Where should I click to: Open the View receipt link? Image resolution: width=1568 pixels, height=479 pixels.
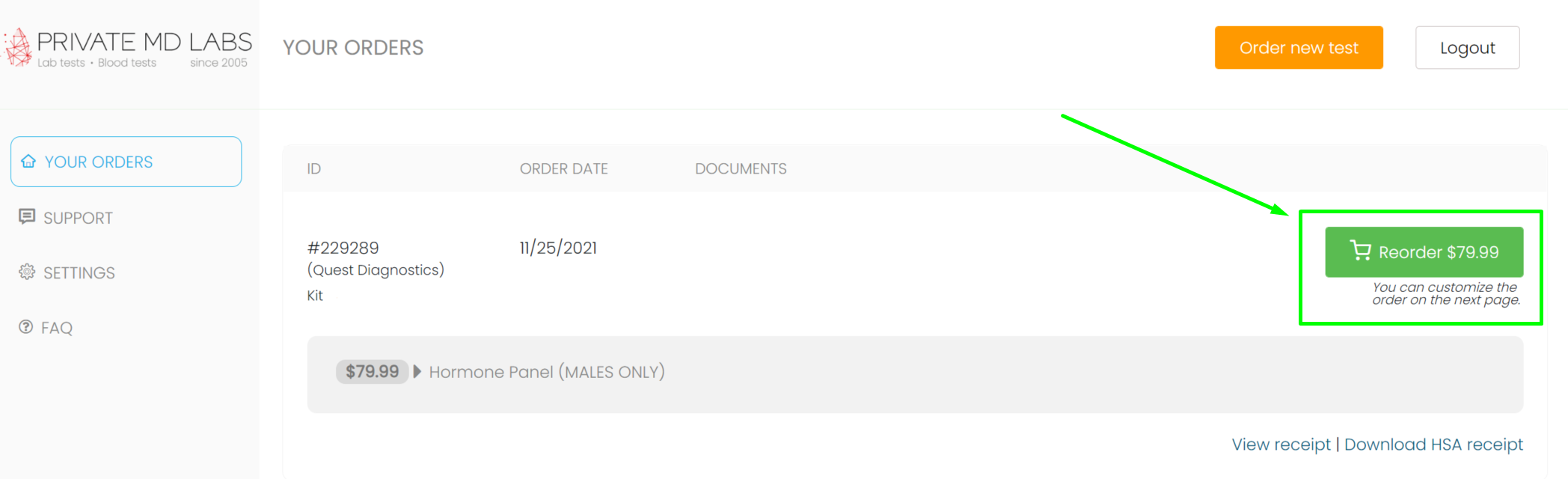[1281, 444]
